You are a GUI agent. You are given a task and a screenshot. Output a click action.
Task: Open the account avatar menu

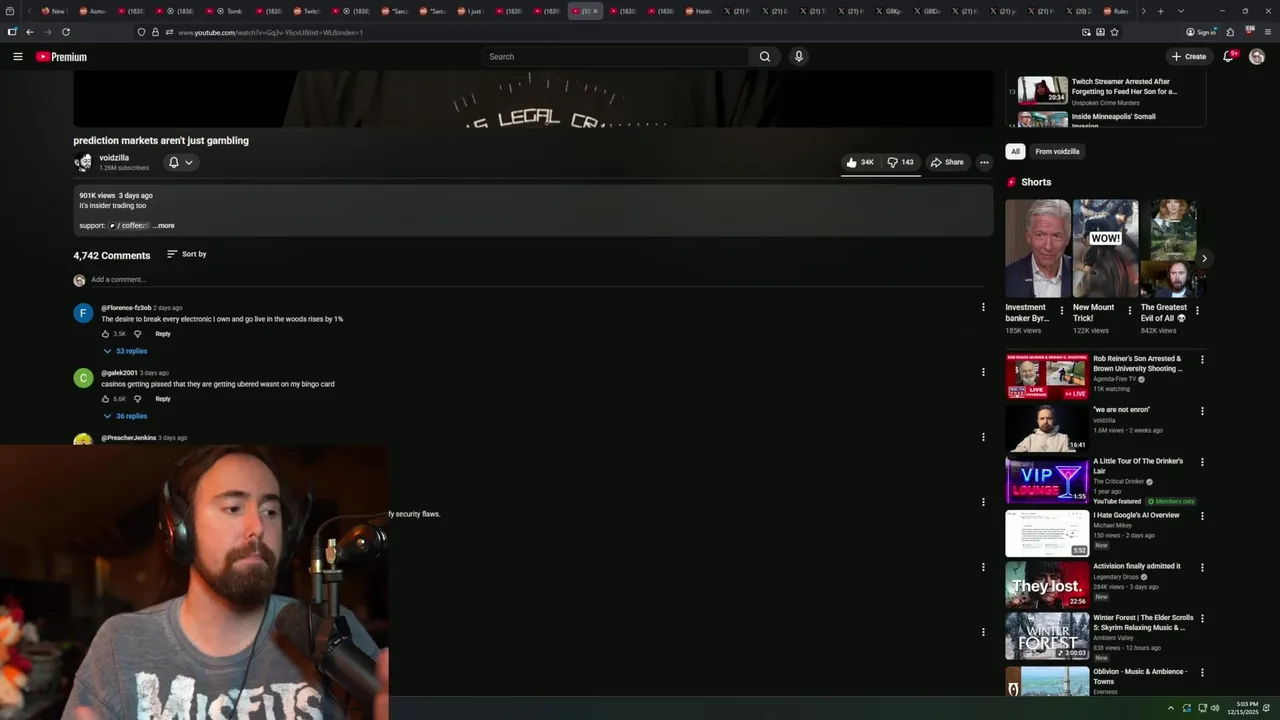[x=1257, y=57]
